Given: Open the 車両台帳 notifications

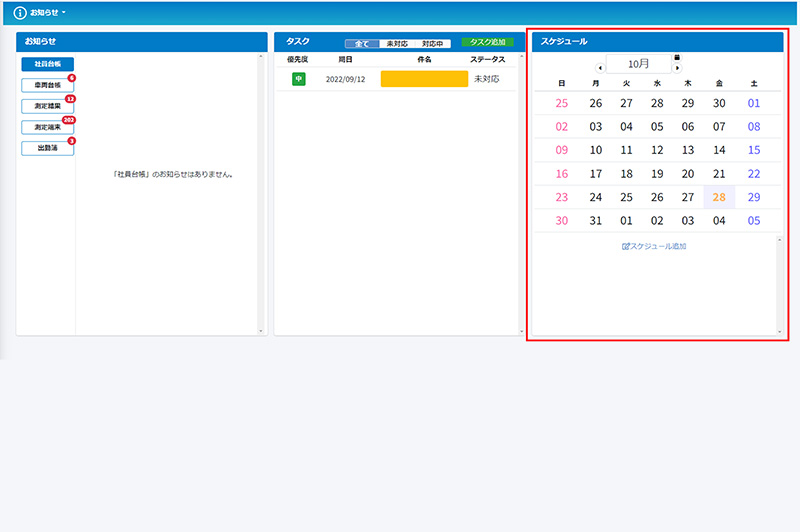Looking at the screenshot, I should [x=47, y=85].
